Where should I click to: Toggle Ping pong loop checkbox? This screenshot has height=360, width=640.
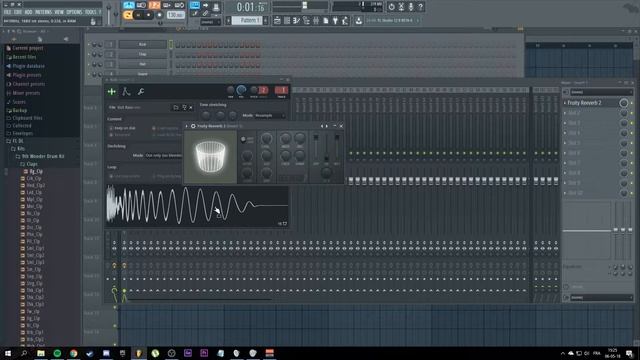point(154,176)
